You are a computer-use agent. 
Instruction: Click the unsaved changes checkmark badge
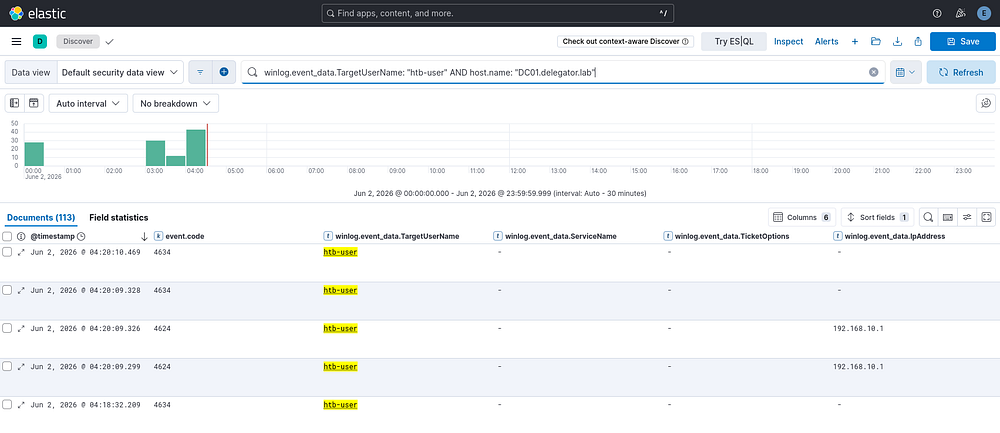pos(110,41)
